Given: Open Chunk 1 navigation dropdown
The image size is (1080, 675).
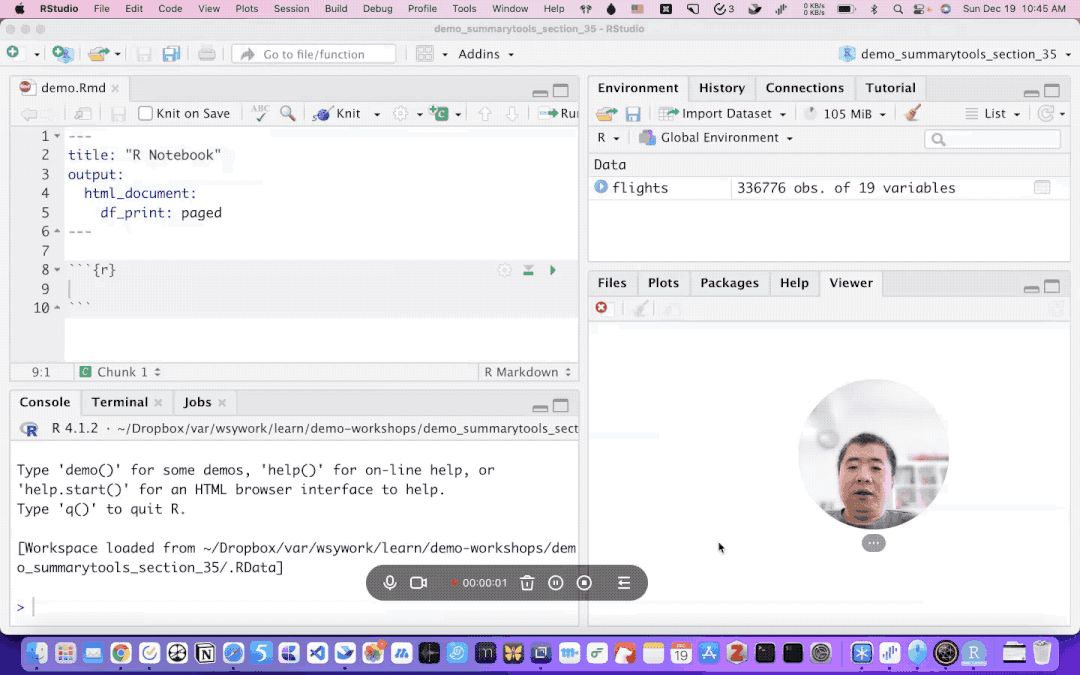Looking at the screenshot, I should click(121, 372).
